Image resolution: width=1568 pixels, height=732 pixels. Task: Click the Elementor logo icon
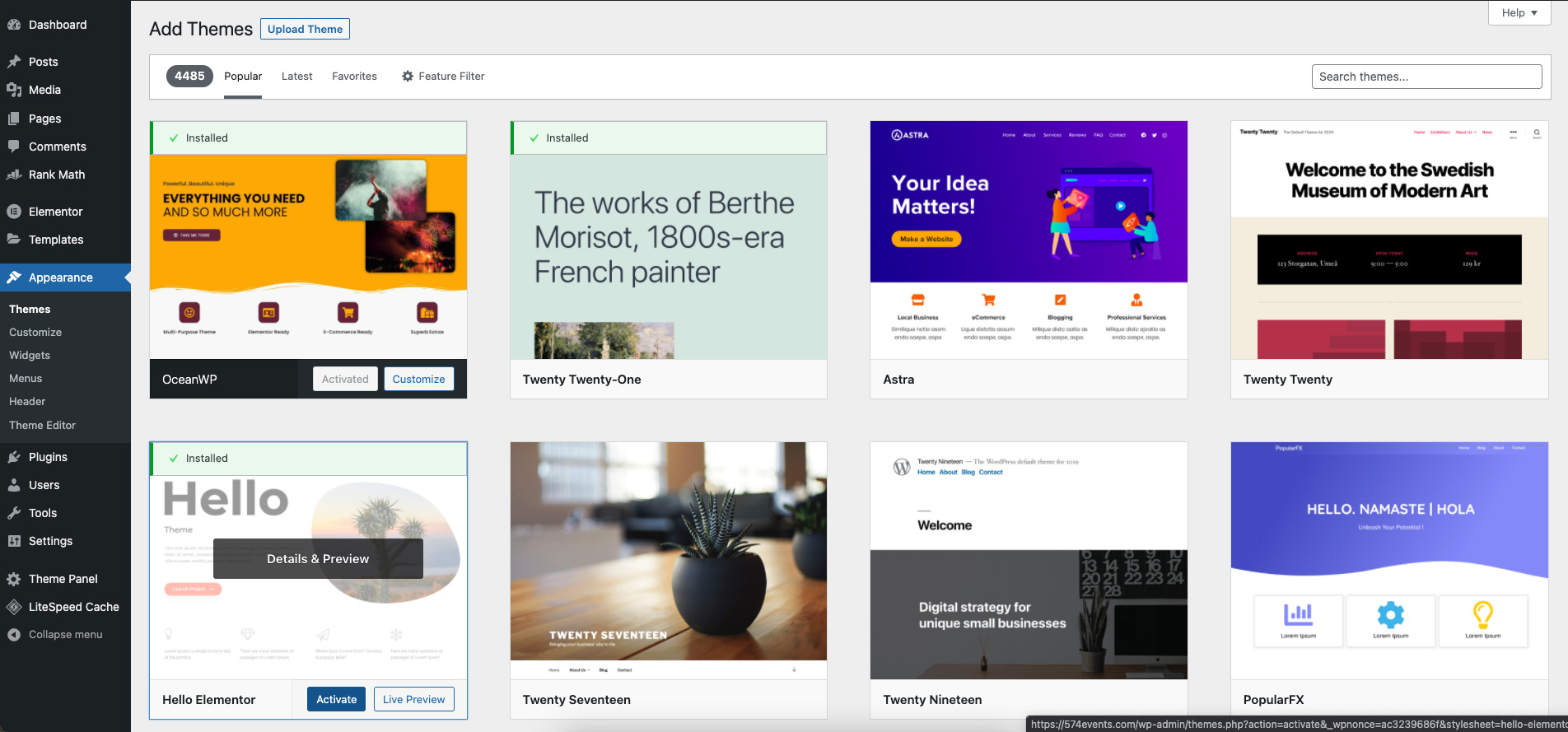tap(14, 212)
